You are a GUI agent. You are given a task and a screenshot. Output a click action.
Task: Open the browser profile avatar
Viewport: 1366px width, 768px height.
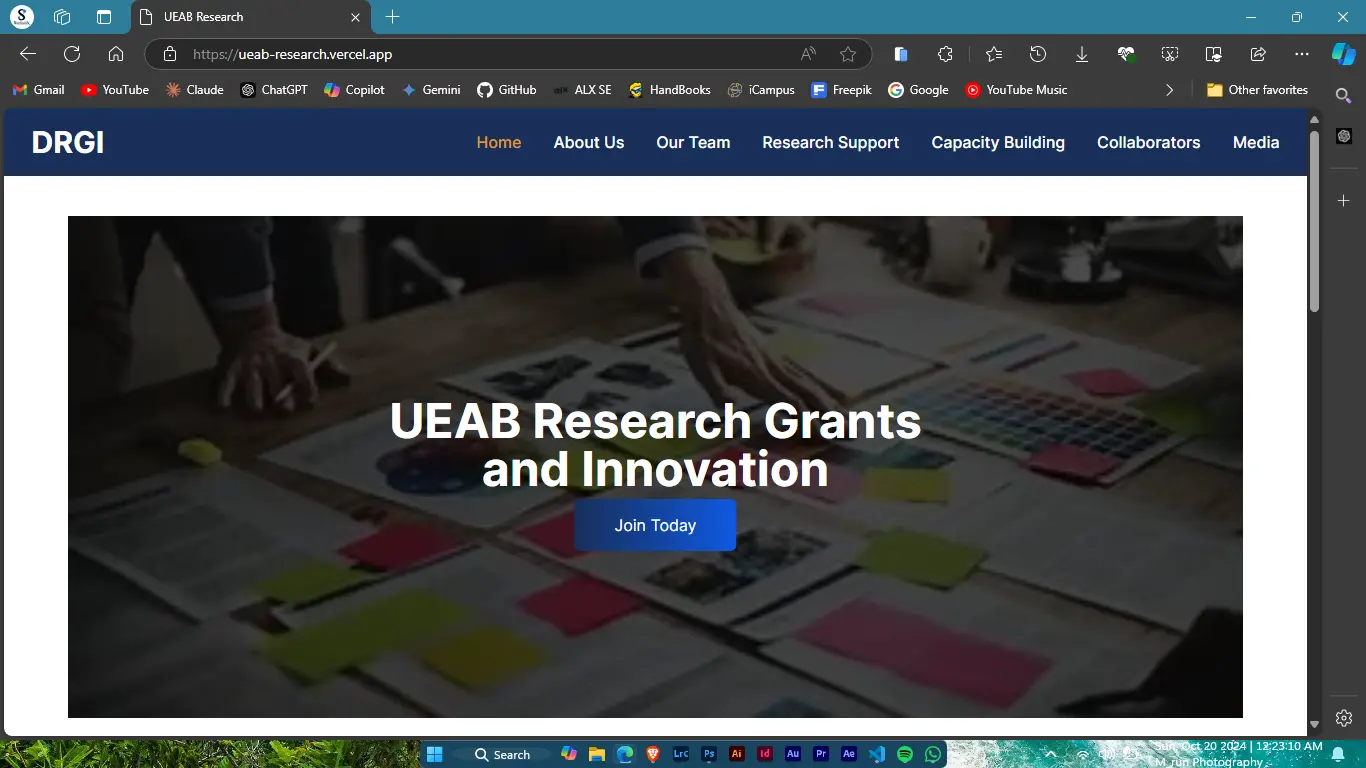point(22,17)
